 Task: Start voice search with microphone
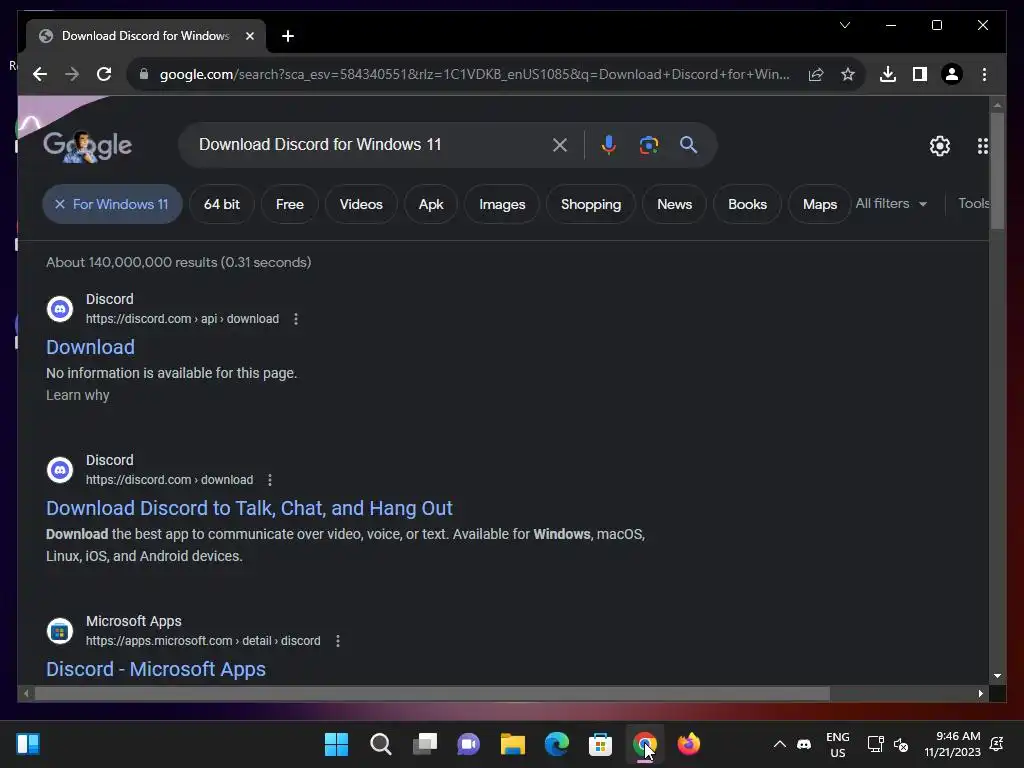tap(609, 145)
